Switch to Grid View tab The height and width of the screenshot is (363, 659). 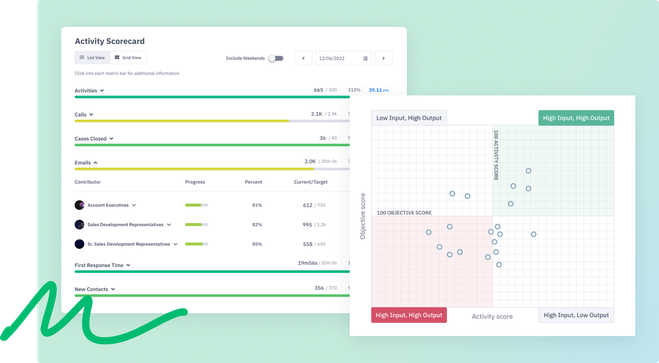[128, 58]
